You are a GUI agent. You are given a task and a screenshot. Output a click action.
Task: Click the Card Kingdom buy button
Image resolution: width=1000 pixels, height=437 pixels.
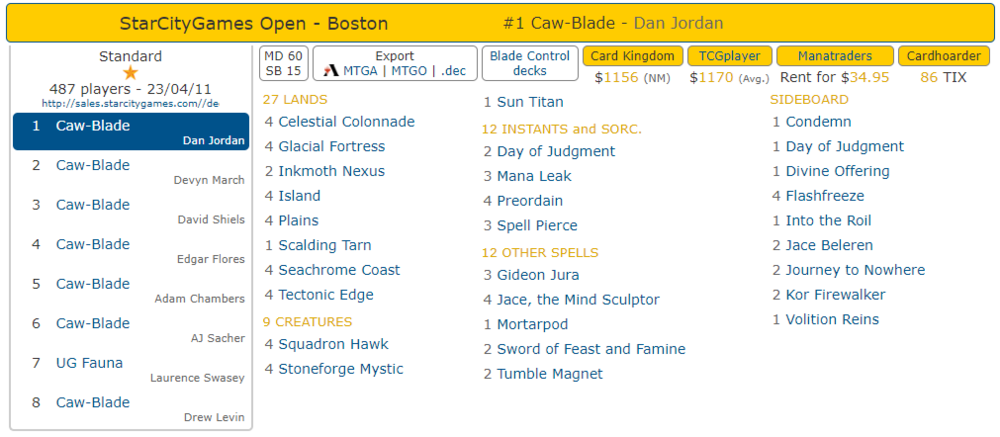point(633,56)
